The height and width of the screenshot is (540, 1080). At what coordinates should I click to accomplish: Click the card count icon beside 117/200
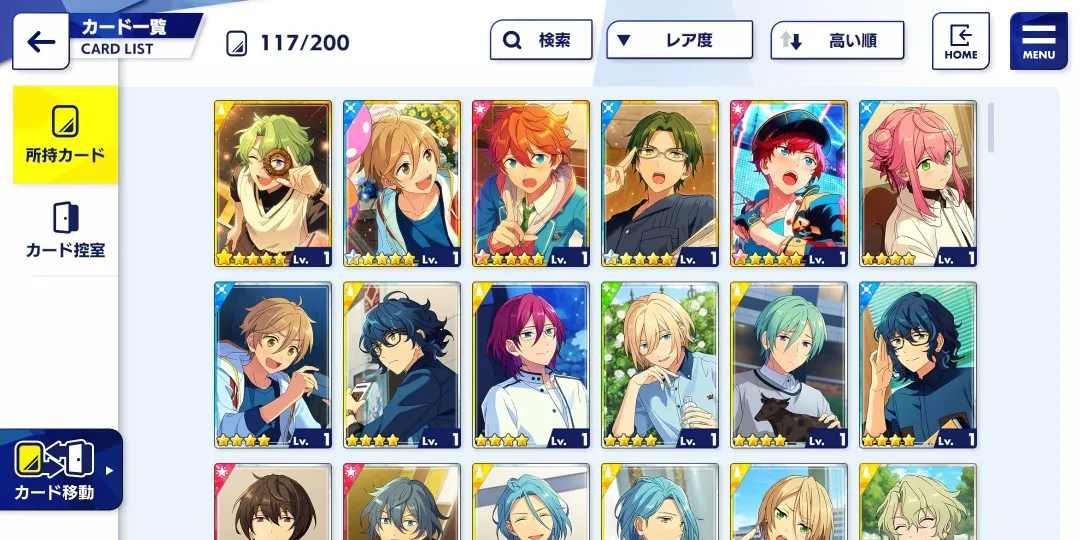[x=236, y=43]
